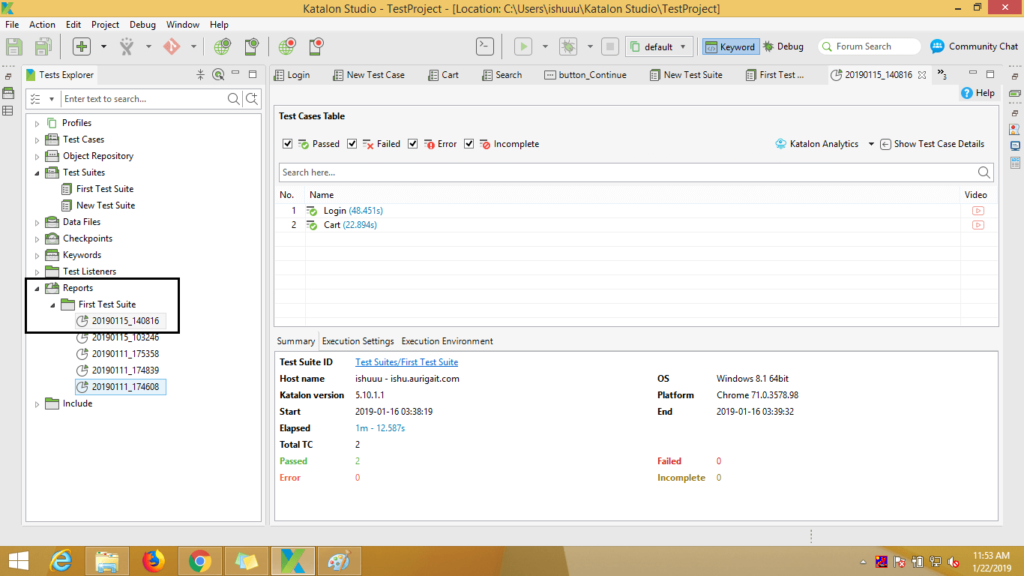Click the Debug bug icon in toolbar
The image size is (1024, 576).
pyautogui.click(x=568, y=46)
